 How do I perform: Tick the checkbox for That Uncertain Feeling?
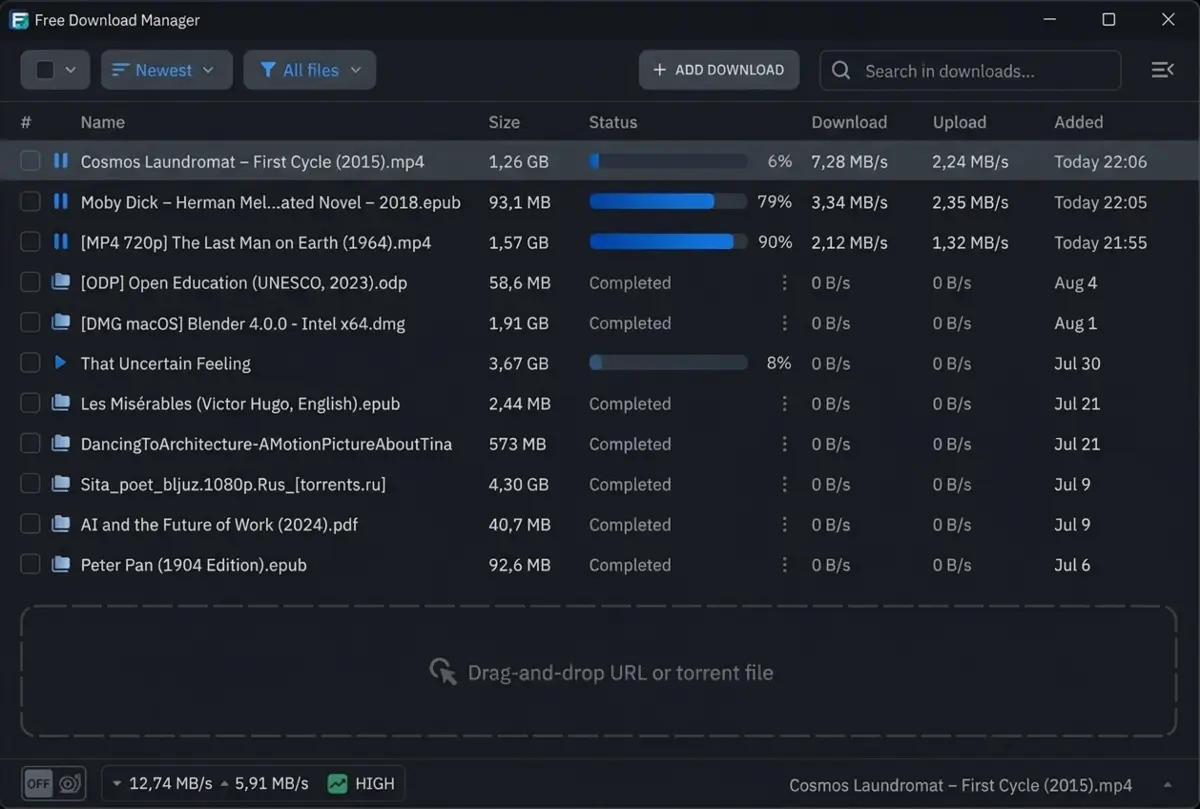coord(31,363)
